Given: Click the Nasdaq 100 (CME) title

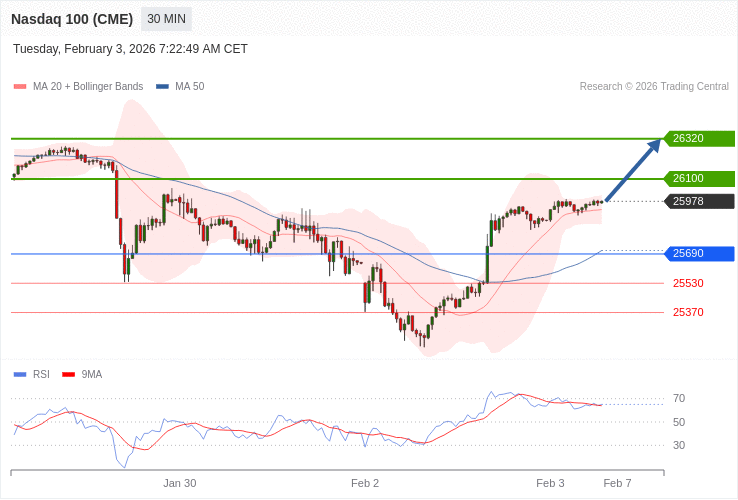Looking at the screenshot, I should (72, 19).
